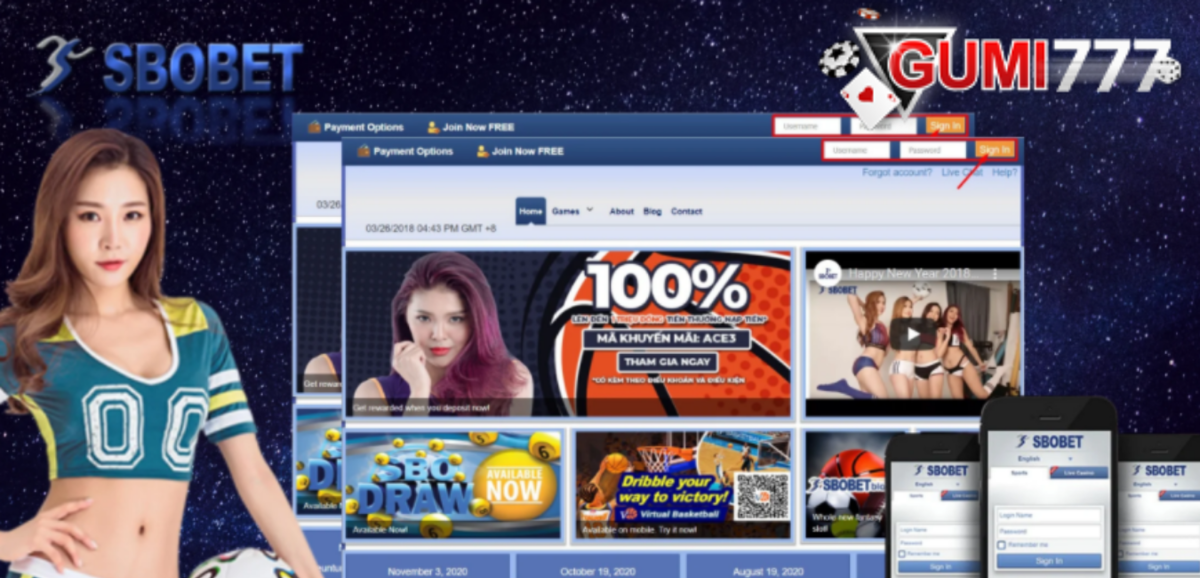Switch to the Home tab
This screenshot has height=578, width=1200.
(x=531, y=211)
